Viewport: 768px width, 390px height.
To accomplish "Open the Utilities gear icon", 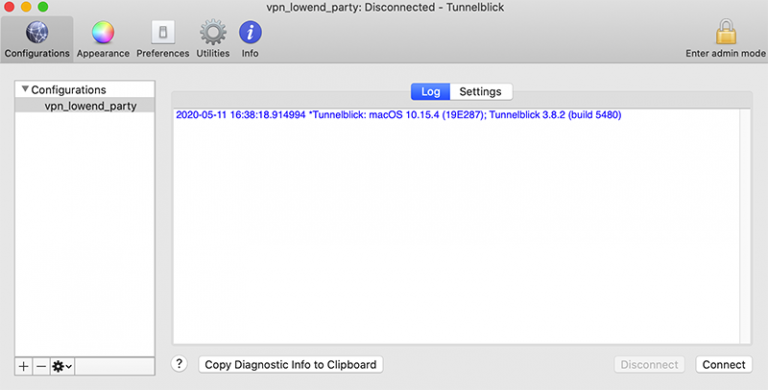I will 213,33.
